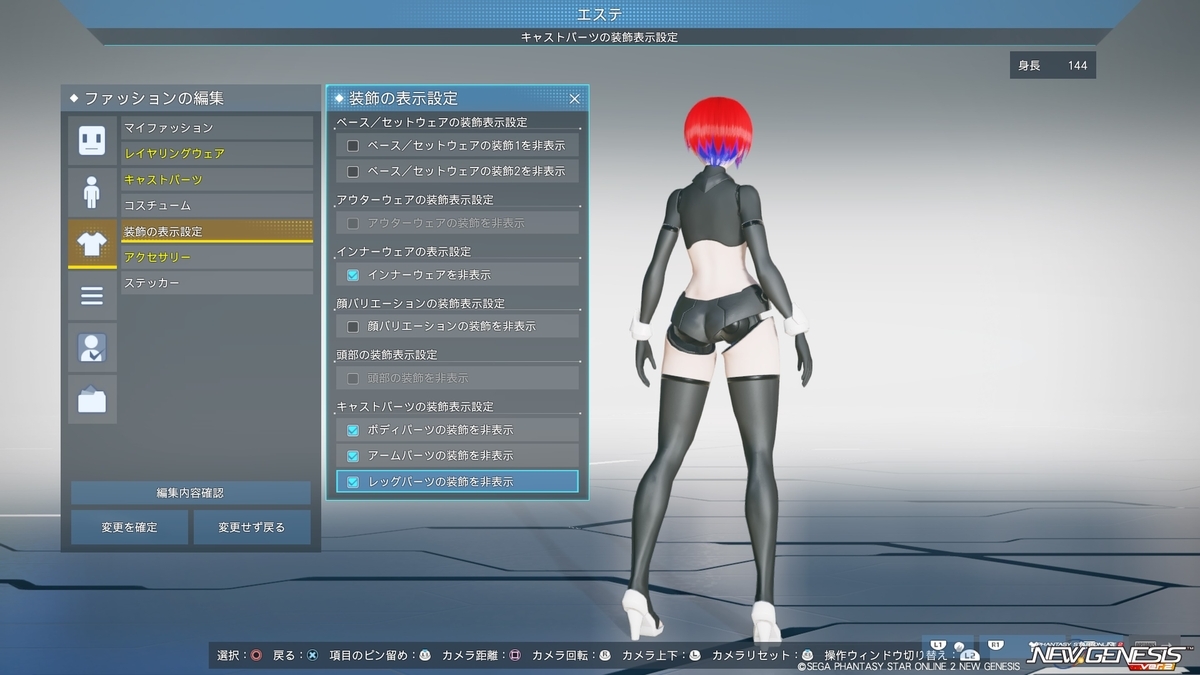Toggle disabled アウターウェアの装飾を非表示 checkbox

click(x=353, y=223)
